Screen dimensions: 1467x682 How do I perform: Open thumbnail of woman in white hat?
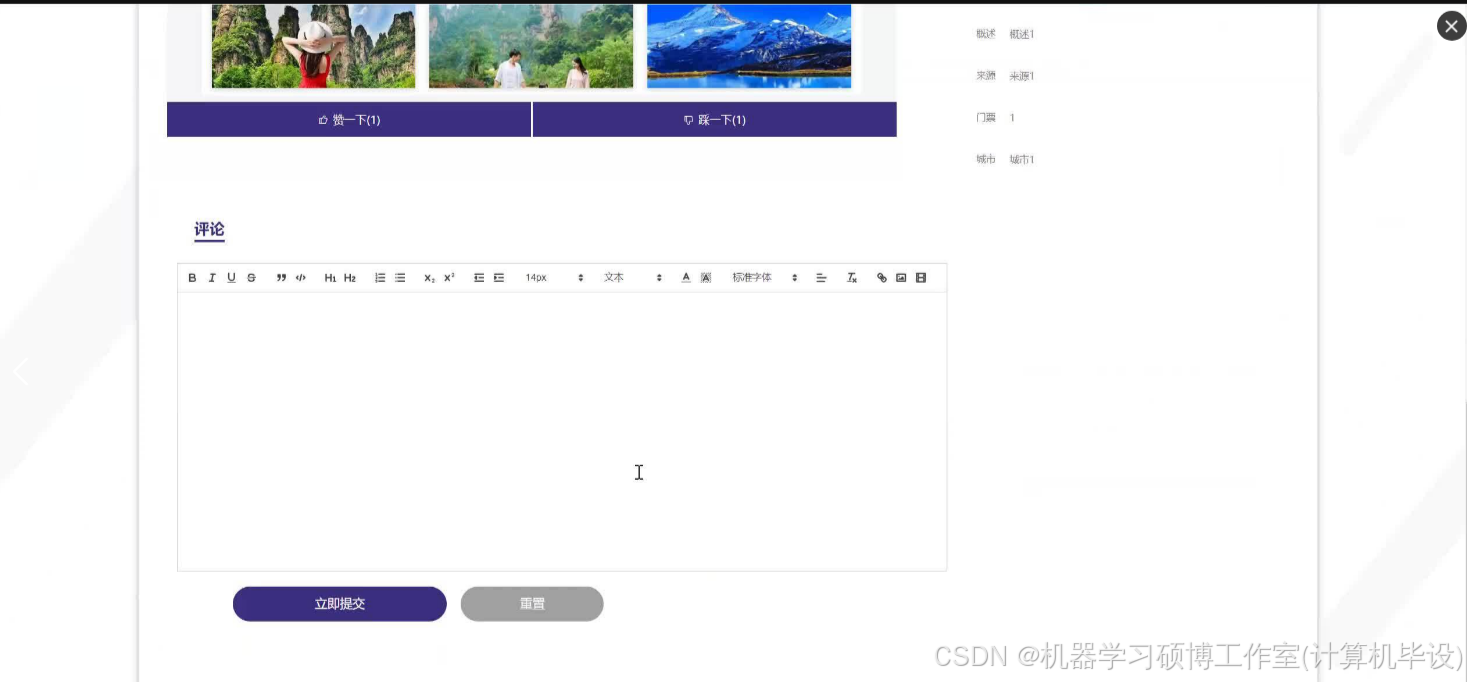click(x=313, y=46)
